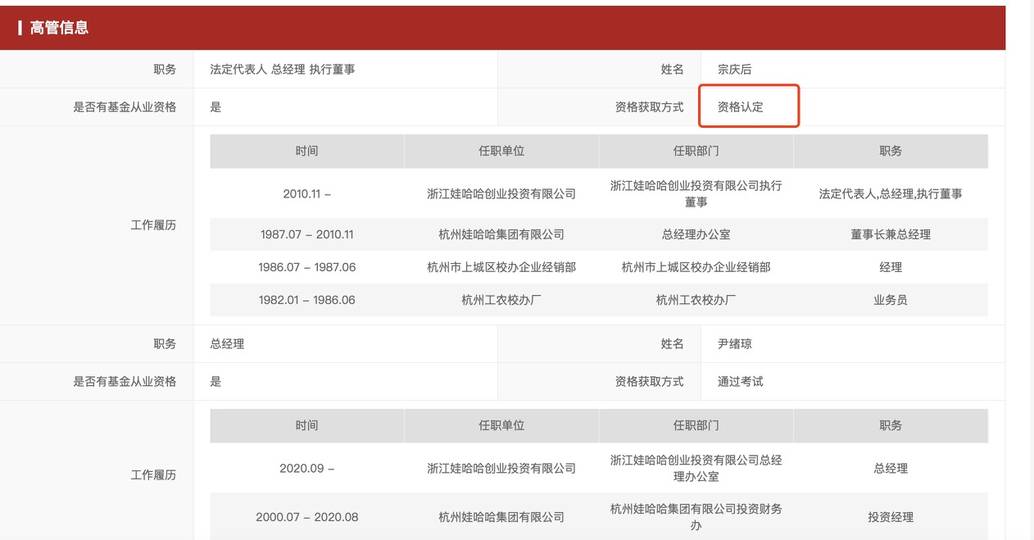Screen dimensions: 1034x540
Task: Click the 2000.07 – 2020.08 date range
Action: coord(307,517)
